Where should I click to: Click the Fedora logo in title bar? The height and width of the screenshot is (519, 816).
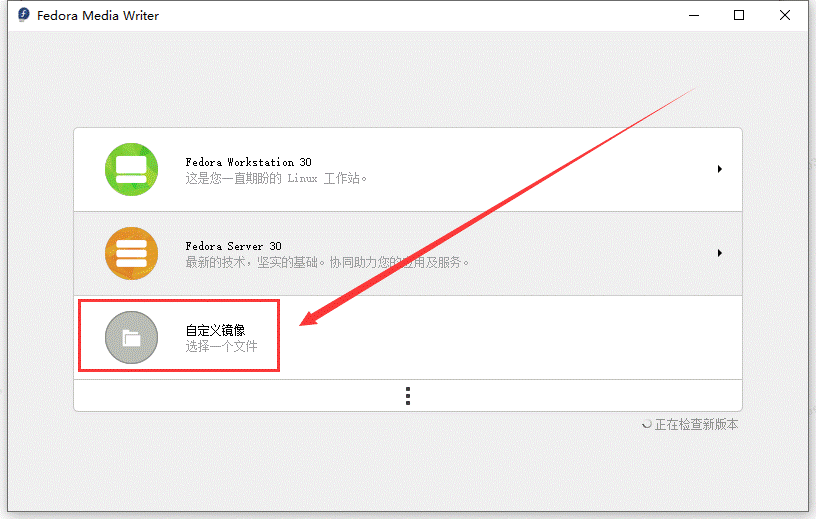[23, 16]
